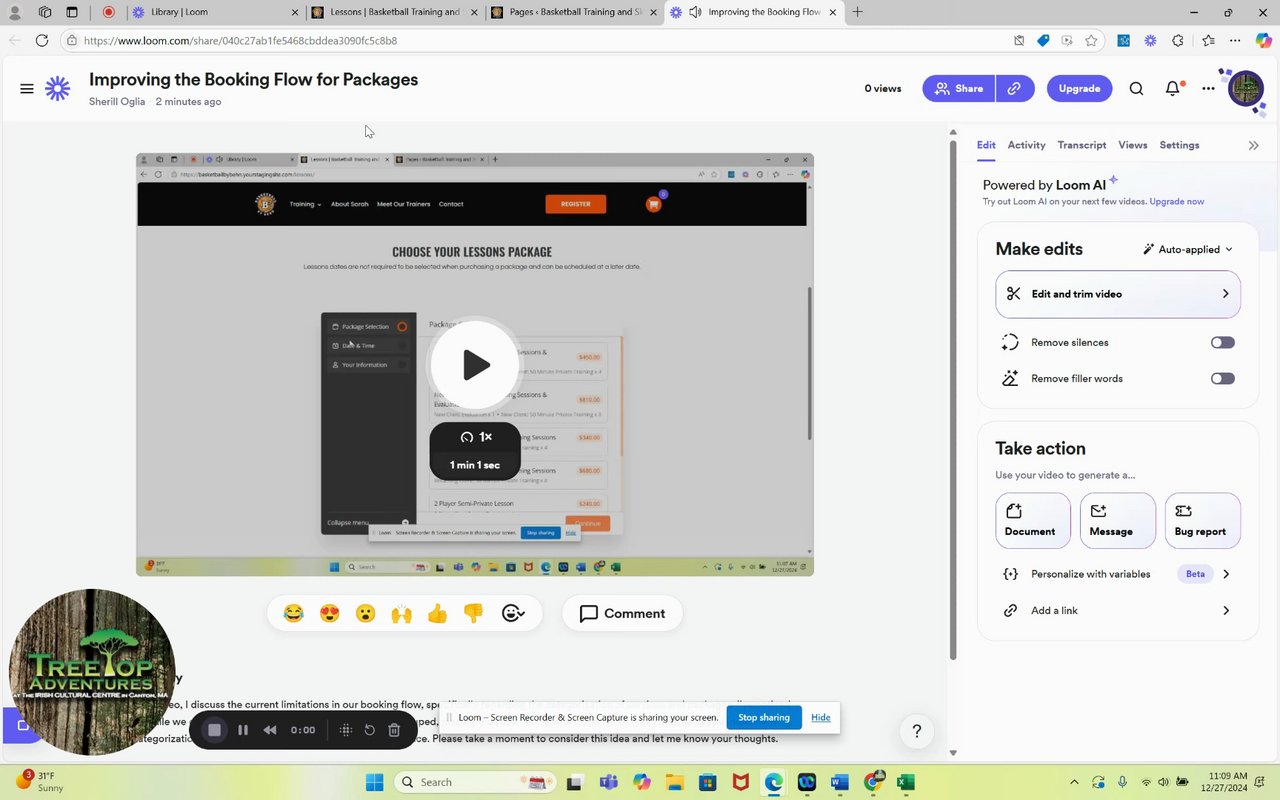Click the Upgrade button
The width and height of the screenshot is (1280, 800).
(1079, 88)
